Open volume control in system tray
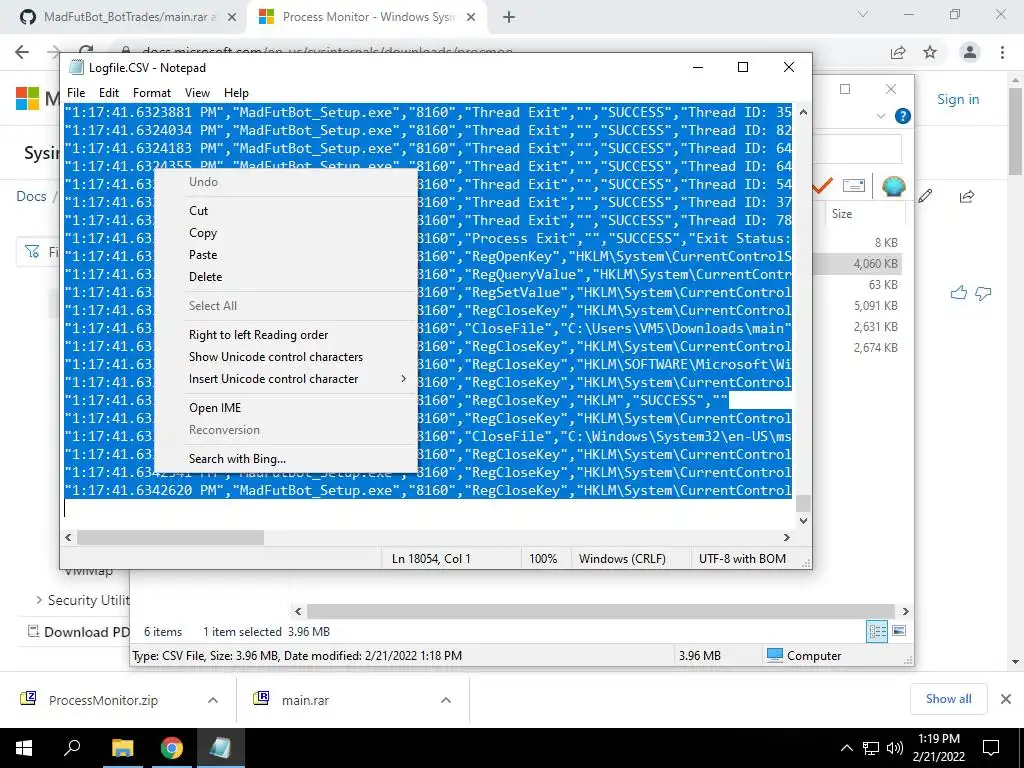 coord(895,748)
